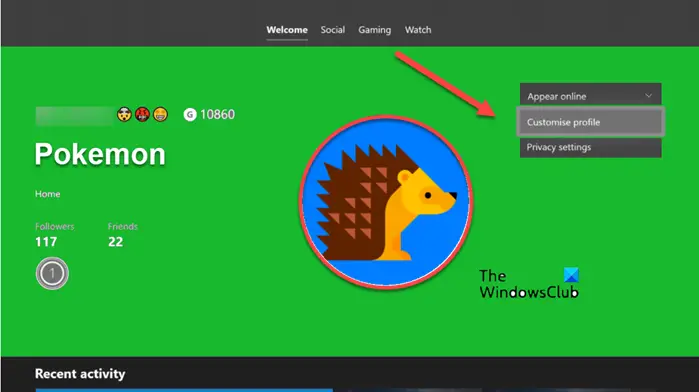Click the circular number 1 badge

(52, 273)
